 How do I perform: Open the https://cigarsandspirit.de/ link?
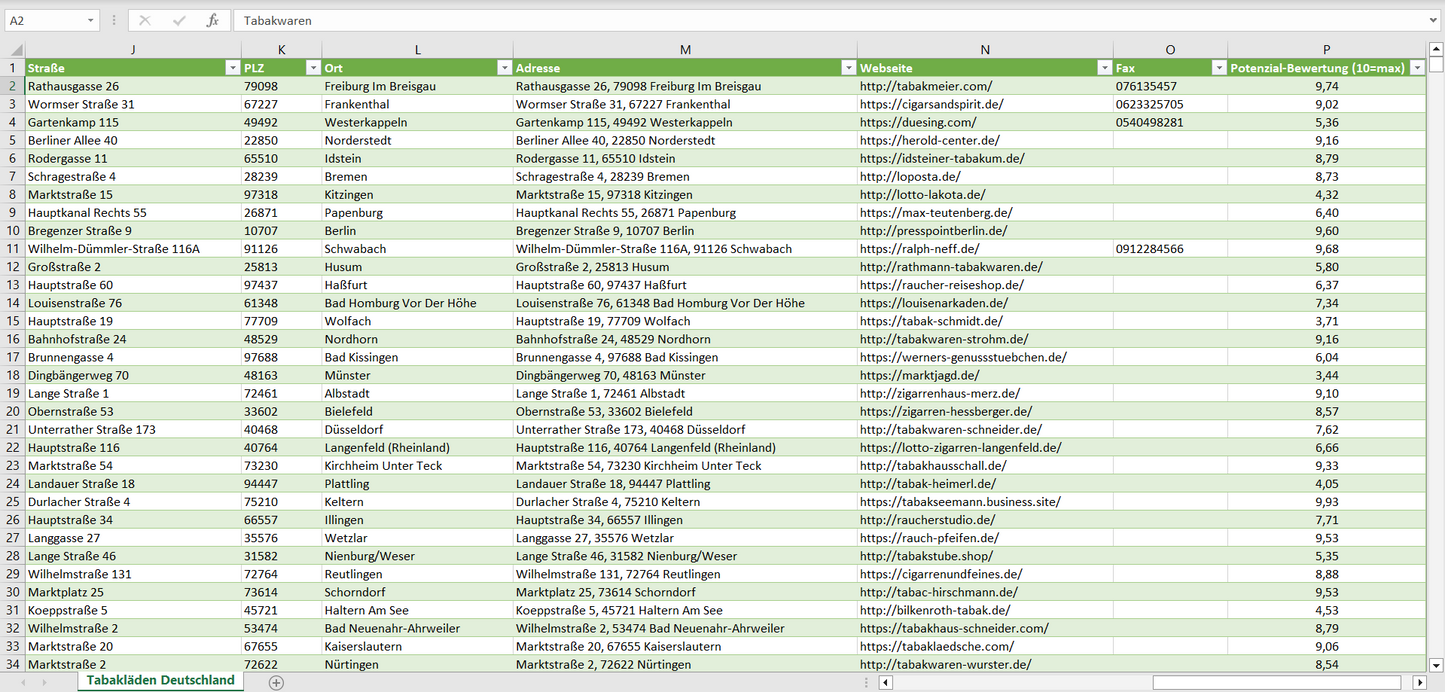pyautogui.click(x=931, y=104)
